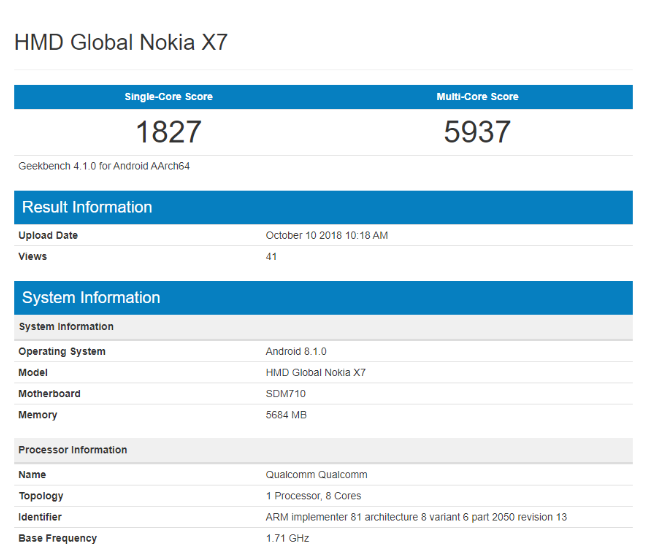Select the Motherboard row label
Image resolution: width=660 pixels, height=555 pixels.
click(49, 394)
